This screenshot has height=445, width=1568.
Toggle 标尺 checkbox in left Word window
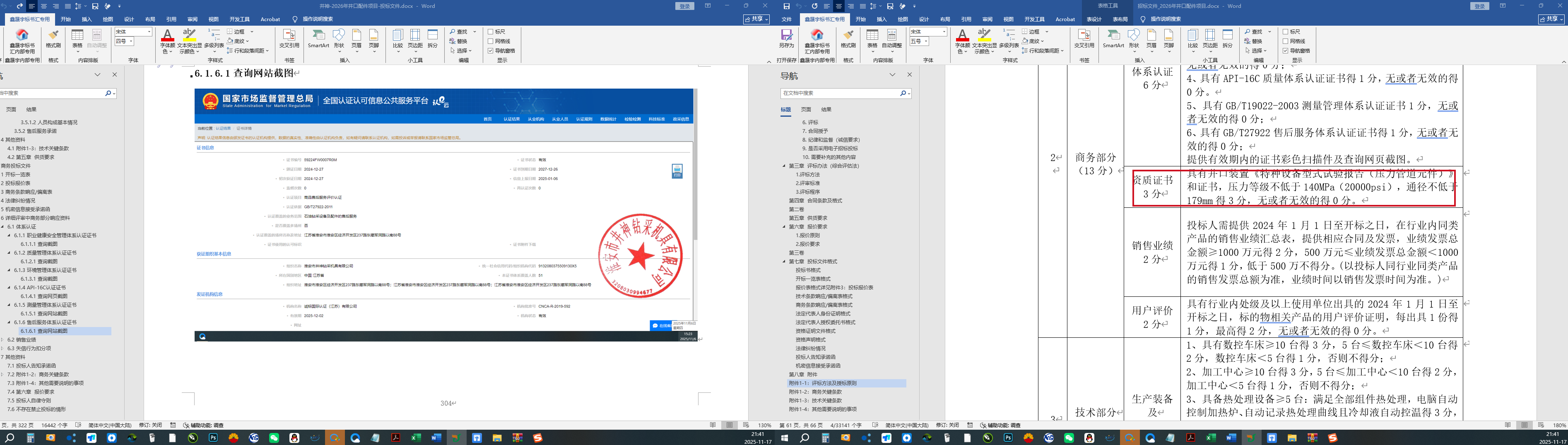click(491, 31)
